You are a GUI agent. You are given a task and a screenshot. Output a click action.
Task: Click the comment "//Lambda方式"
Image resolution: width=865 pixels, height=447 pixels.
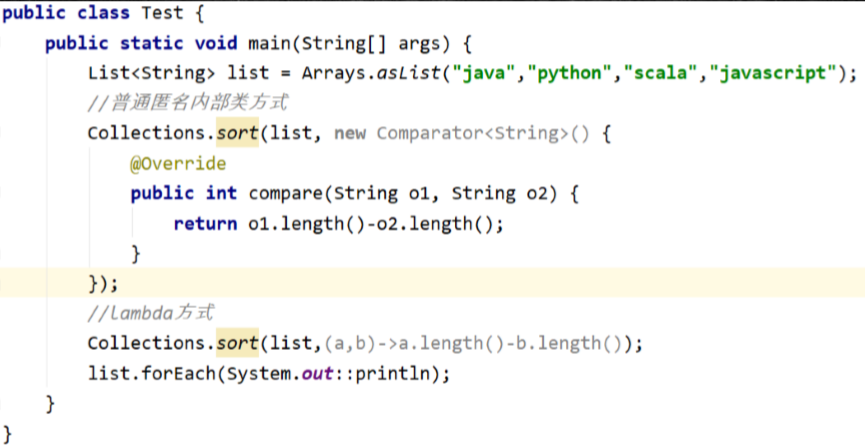coord(151,313)
